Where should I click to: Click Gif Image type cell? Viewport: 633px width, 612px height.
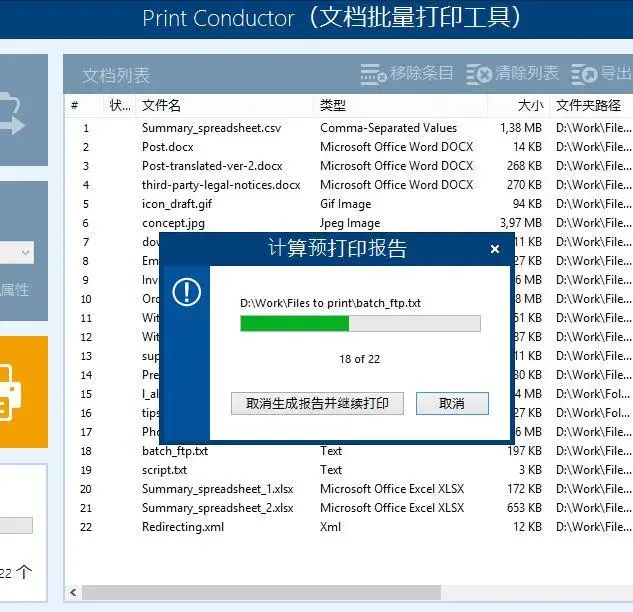click(x=346, y=204)
